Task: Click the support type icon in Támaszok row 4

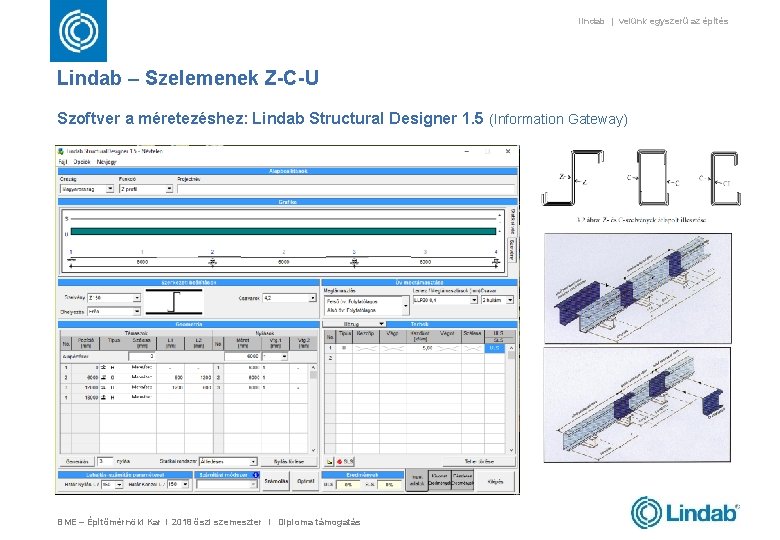Action: (103, 397)
